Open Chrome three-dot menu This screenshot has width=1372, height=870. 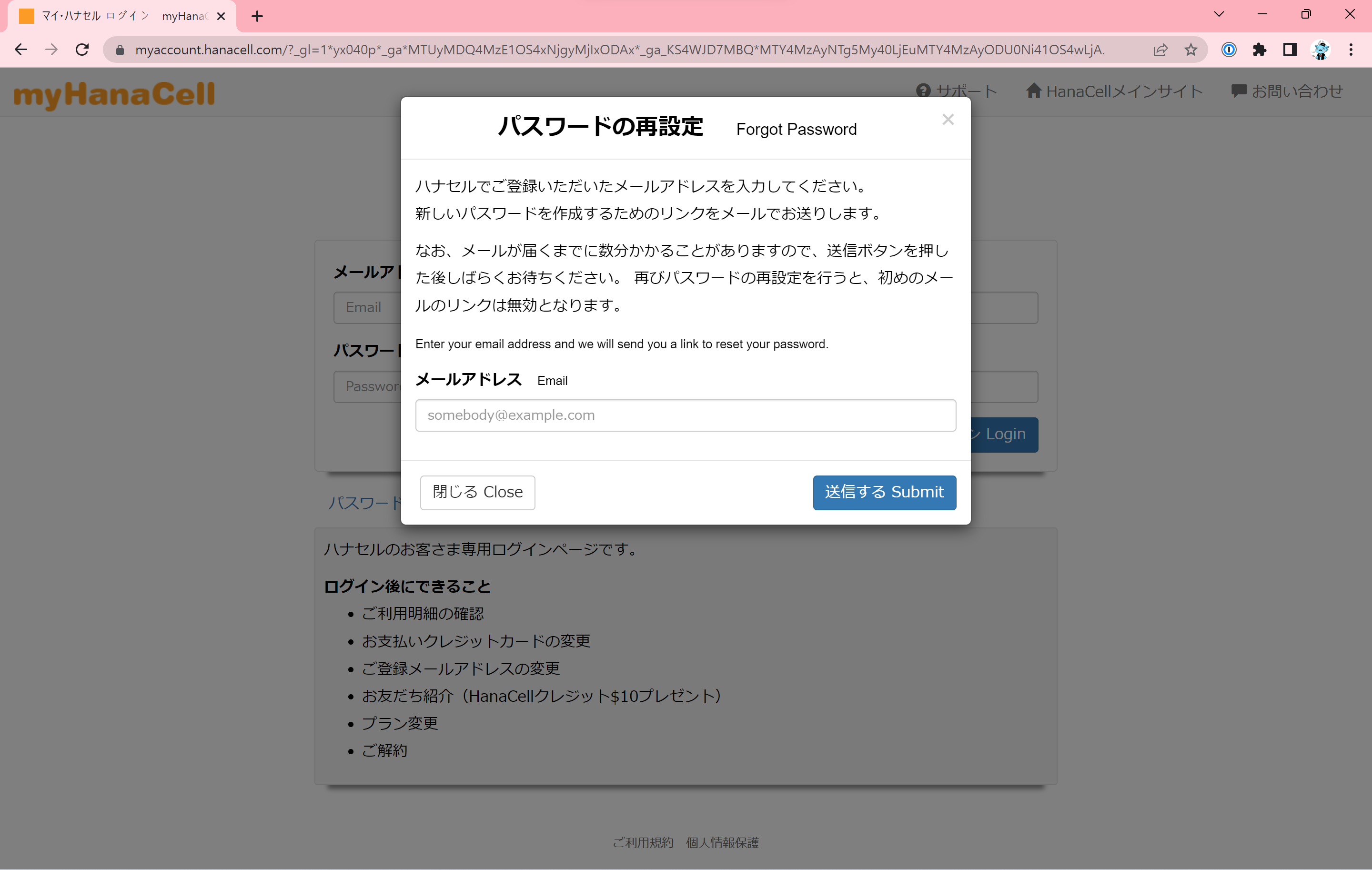(1351, 50)
